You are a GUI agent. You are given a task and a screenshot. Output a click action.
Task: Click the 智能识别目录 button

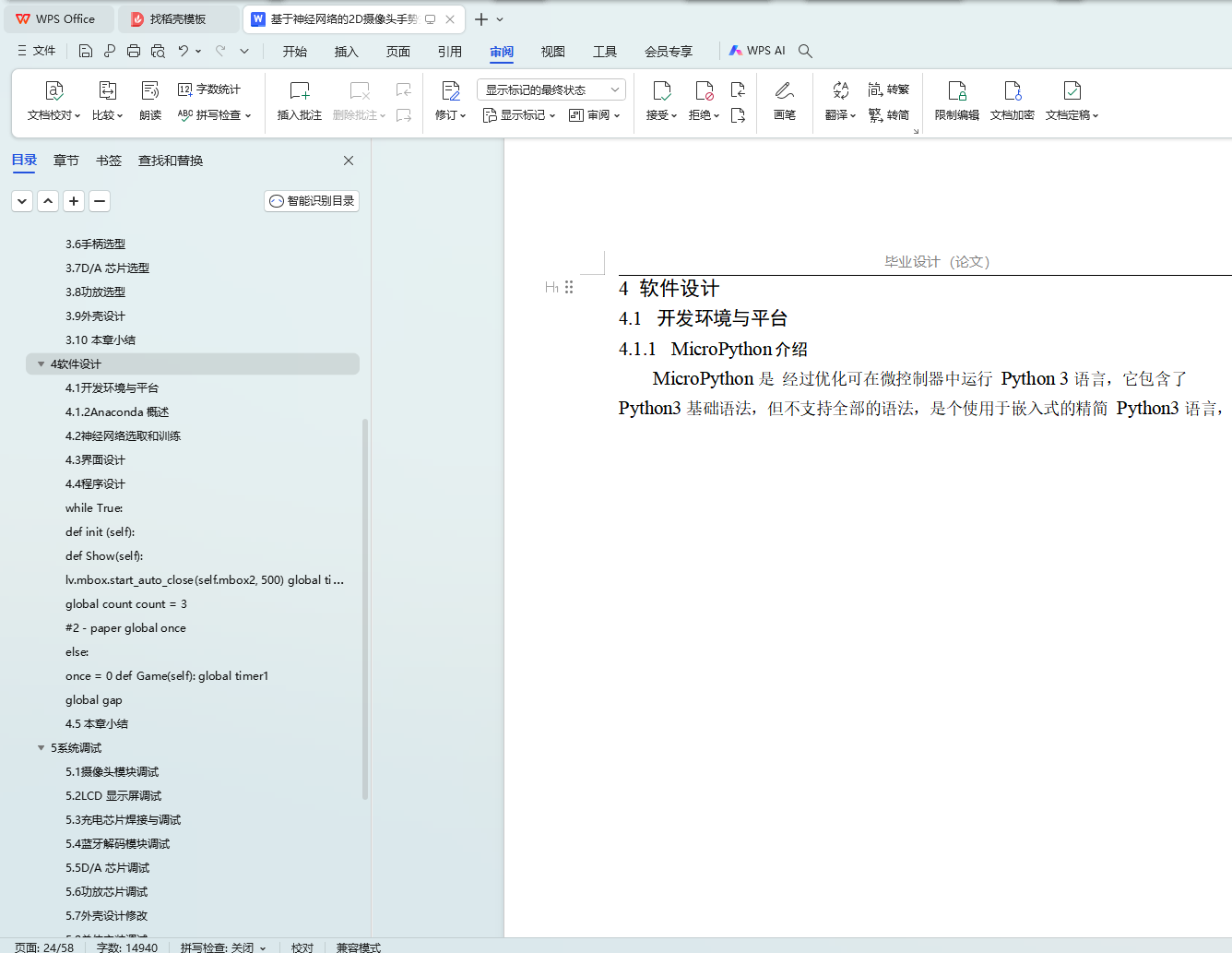(x=312, y=201)
